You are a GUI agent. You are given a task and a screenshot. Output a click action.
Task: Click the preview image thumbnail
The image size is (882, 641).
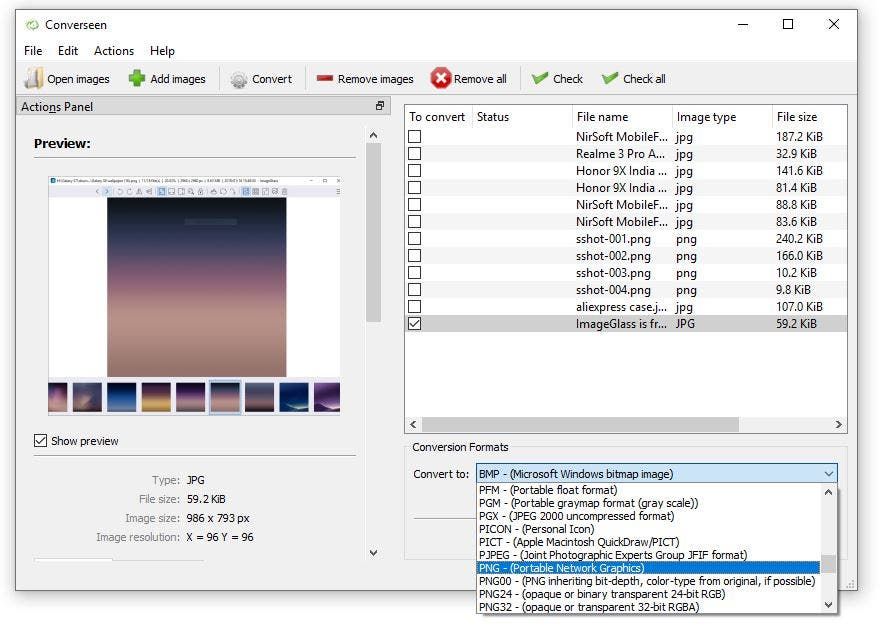pos(195,296)
